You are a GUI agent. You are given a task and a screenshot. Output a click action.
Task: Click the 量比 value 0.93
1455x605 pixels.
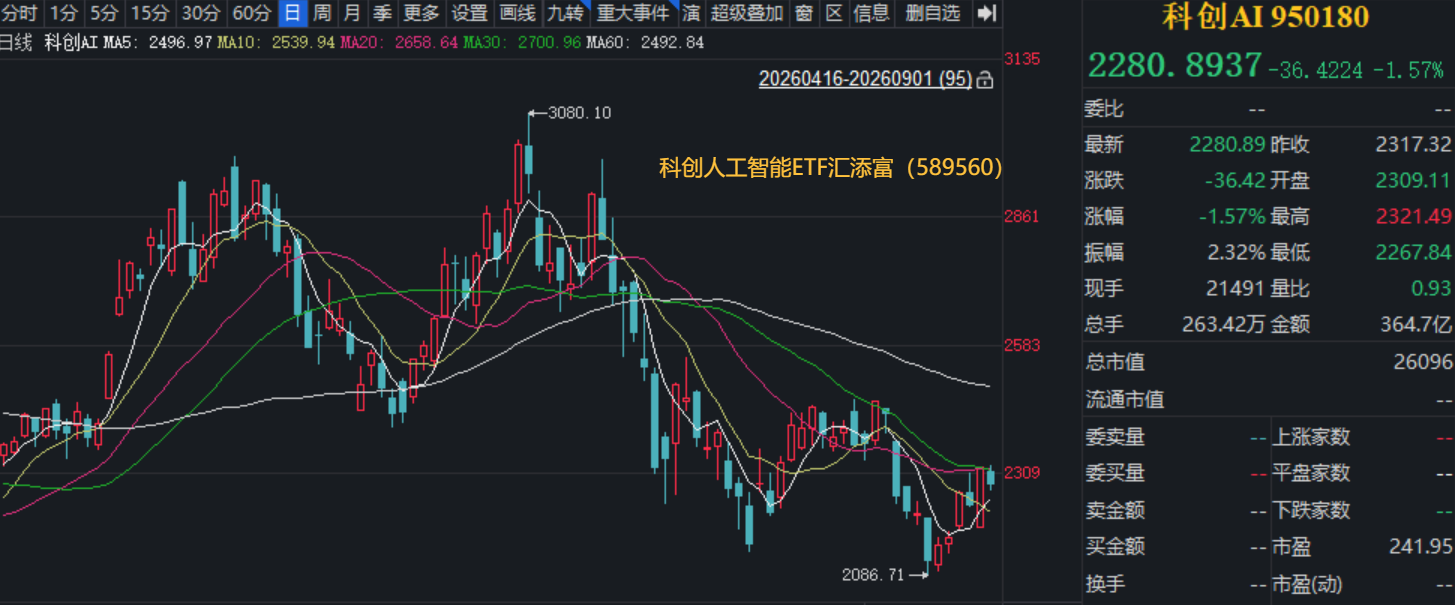coord(1433,289)
